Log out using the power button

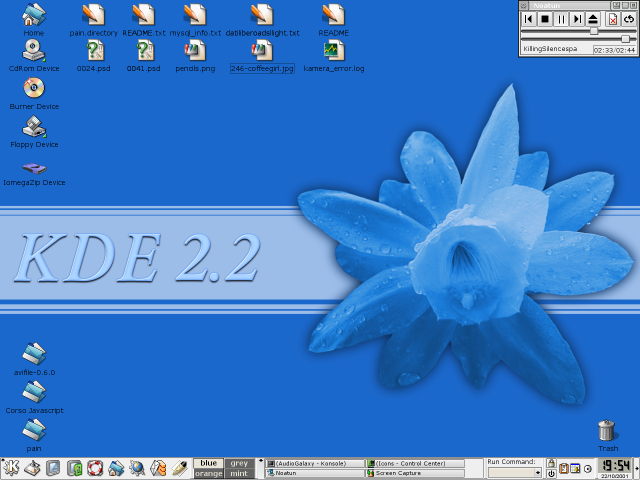click(x=551, y=473)
